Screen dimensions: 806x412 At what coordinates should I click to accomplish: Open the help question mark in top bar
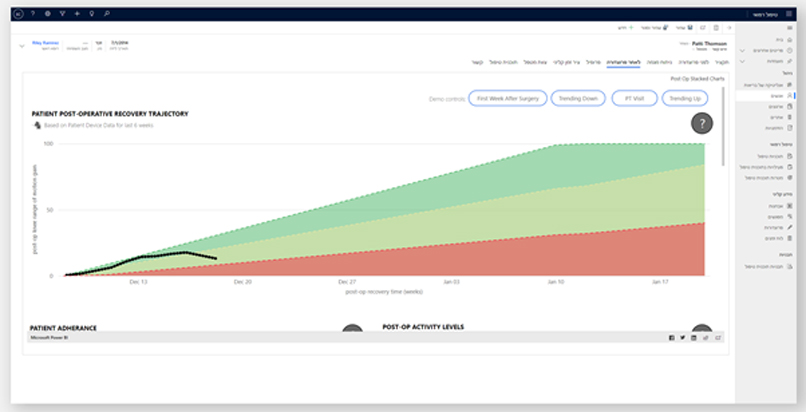click(x=33, y=14)
